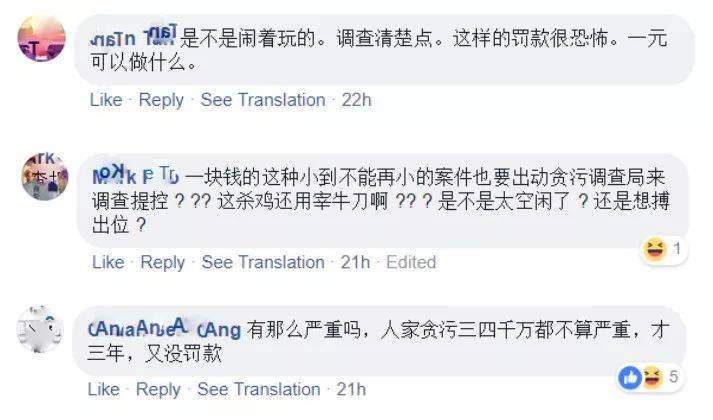Click first commenter's profile avatar

tap(43, 40)
